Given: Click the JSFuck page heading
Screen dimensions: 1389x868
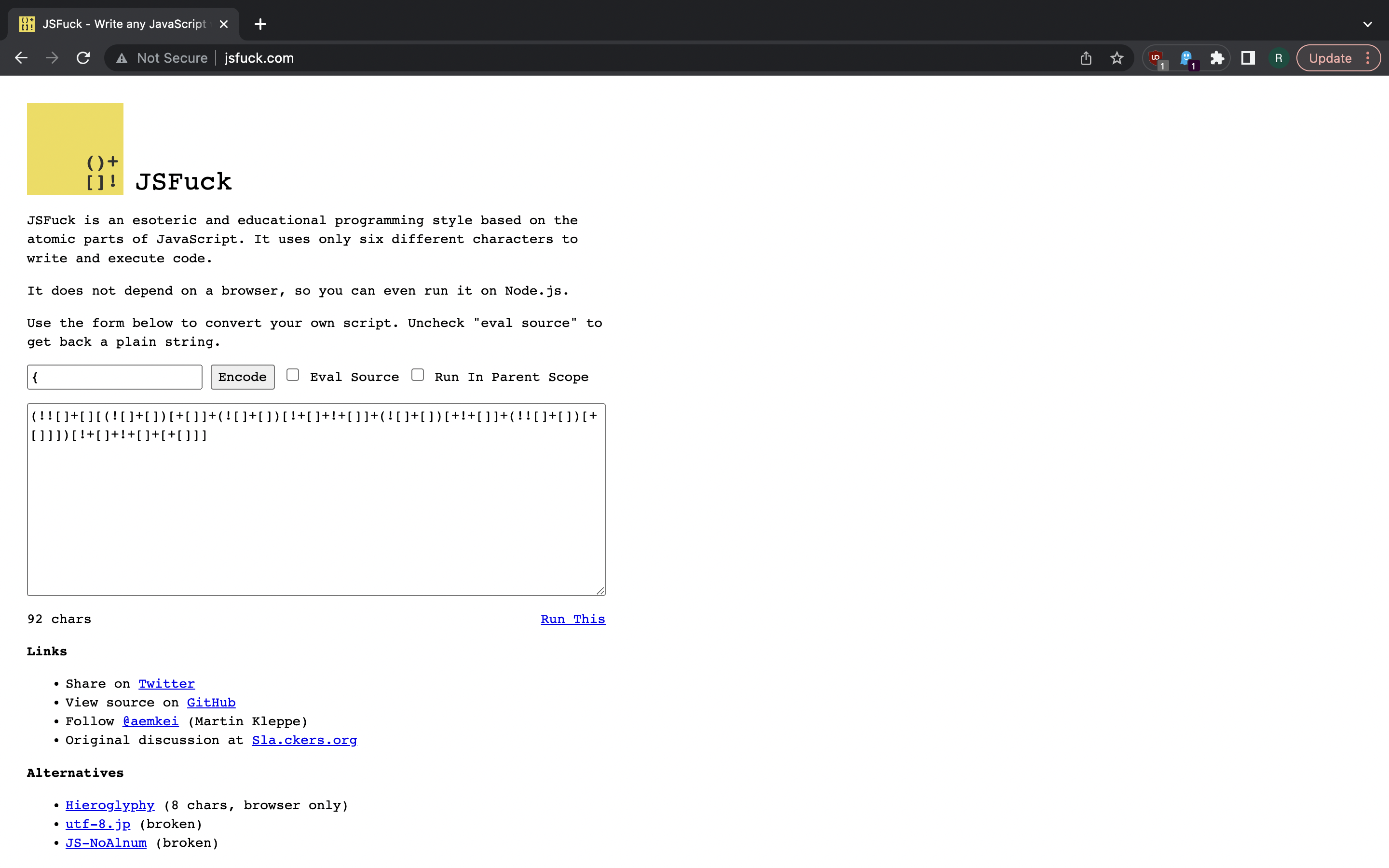Looking at the screenshot, I should pyautogui.click(x=183, y=181).
